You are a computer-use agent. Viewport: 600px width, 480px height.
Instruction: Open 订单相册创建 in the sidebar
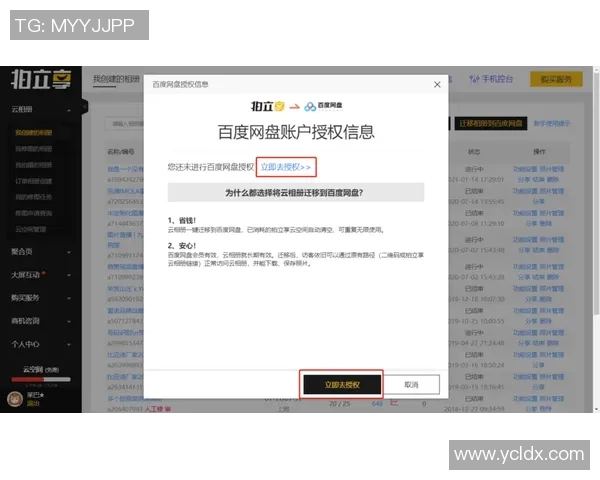[34, 181]
